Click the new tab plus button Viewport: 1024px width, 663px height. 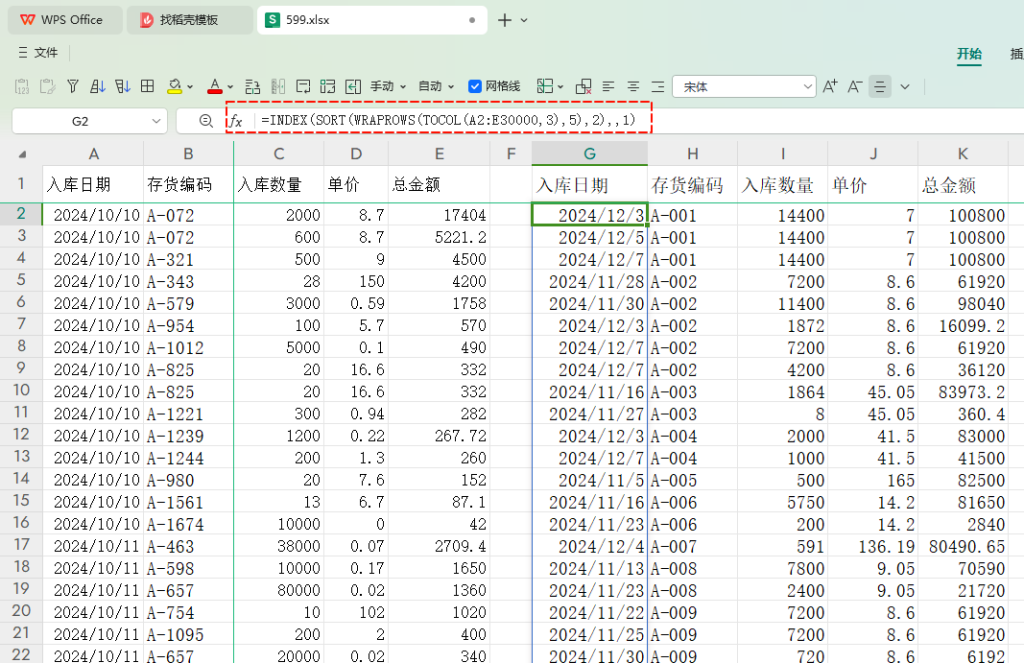pyautogui.click(x=504, y=20)
